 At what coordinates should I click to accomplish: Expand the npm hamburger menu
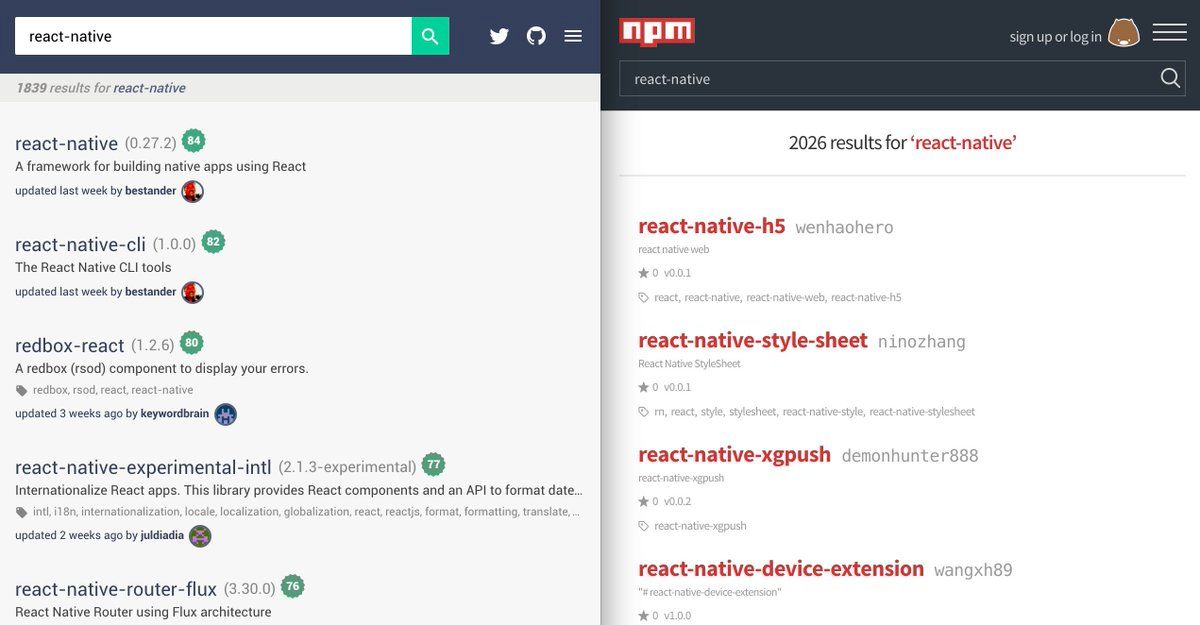(1169, 32)
